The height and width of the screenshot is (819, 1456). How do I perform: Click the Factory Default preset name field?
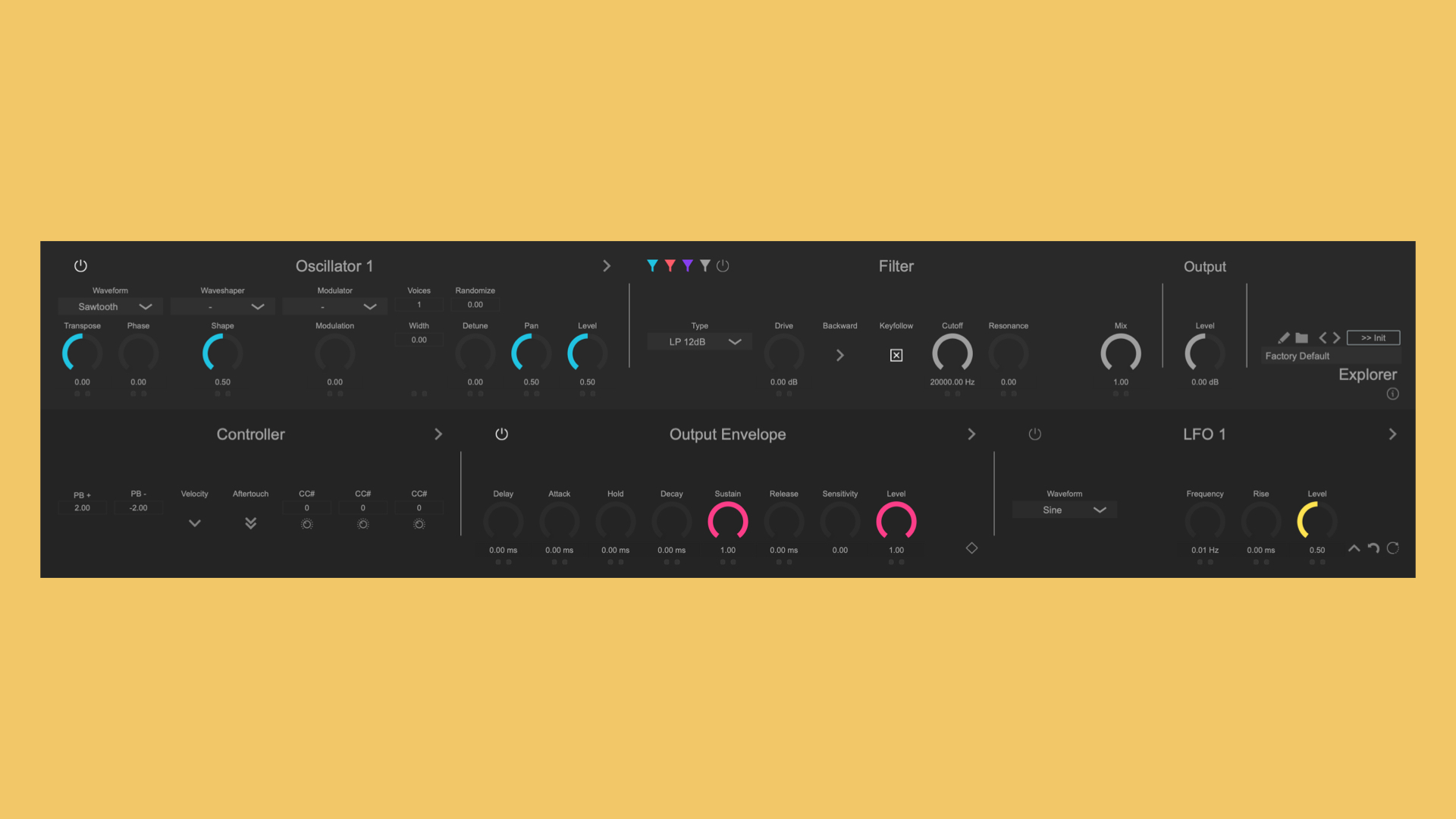pyautogui.click(x=1297, y=356)
